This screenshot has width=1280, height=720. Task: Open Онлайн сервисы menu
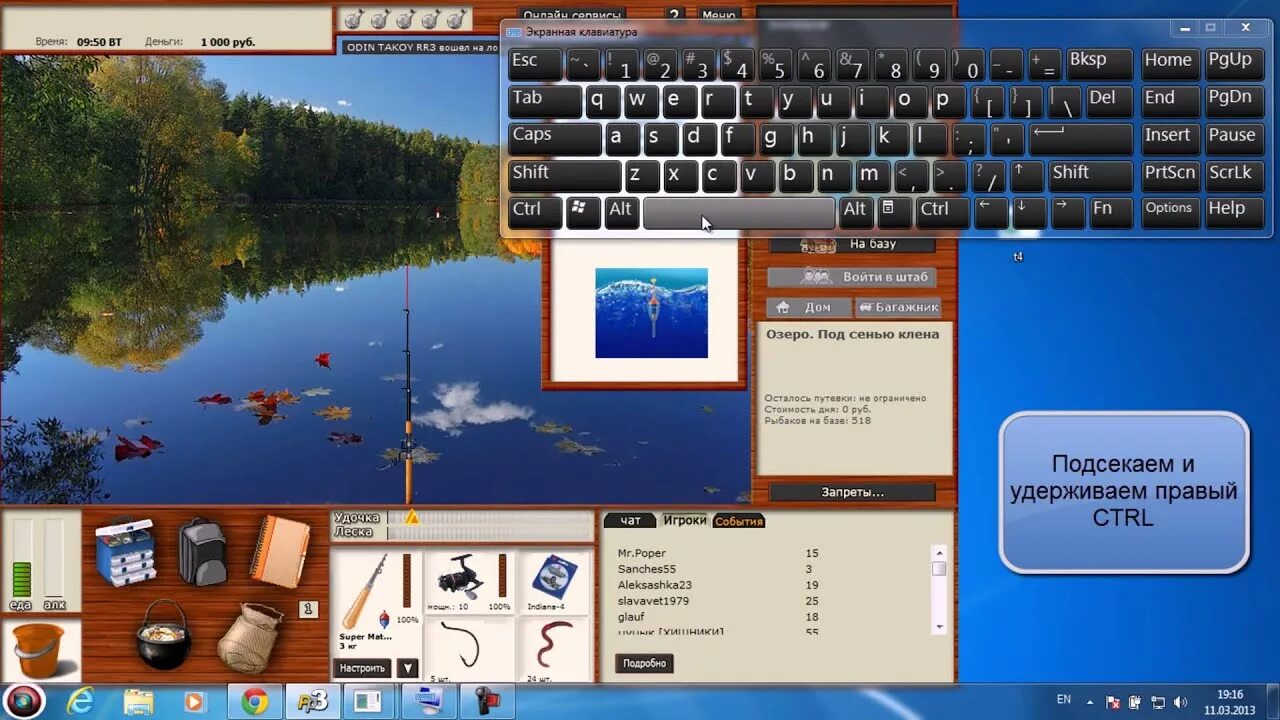(x=573, y=15)
